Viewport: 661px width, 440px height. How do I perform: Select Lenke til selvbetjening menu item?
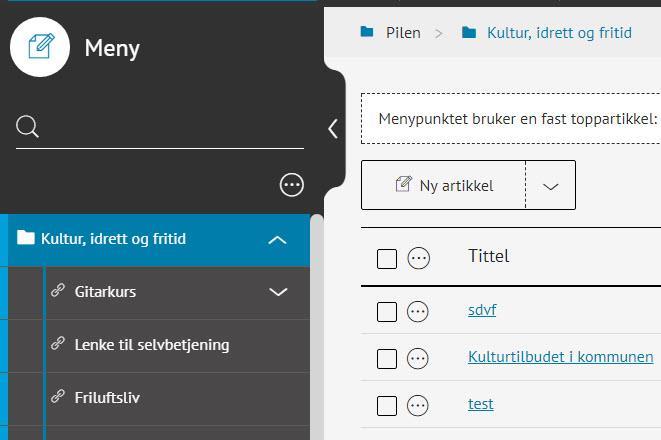[x=152, y=345]
